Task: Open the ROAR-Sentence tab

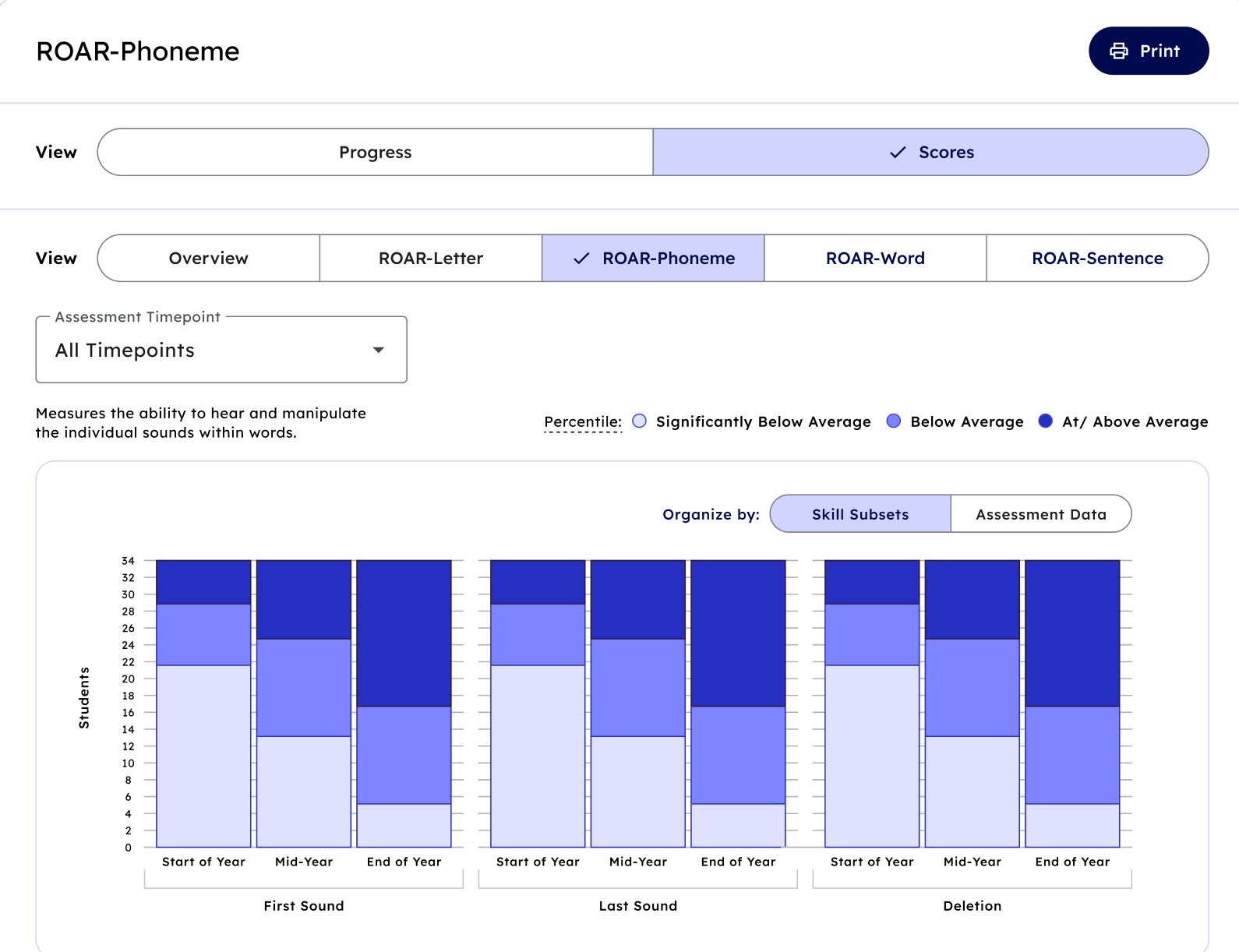Action: point(1097,259)
